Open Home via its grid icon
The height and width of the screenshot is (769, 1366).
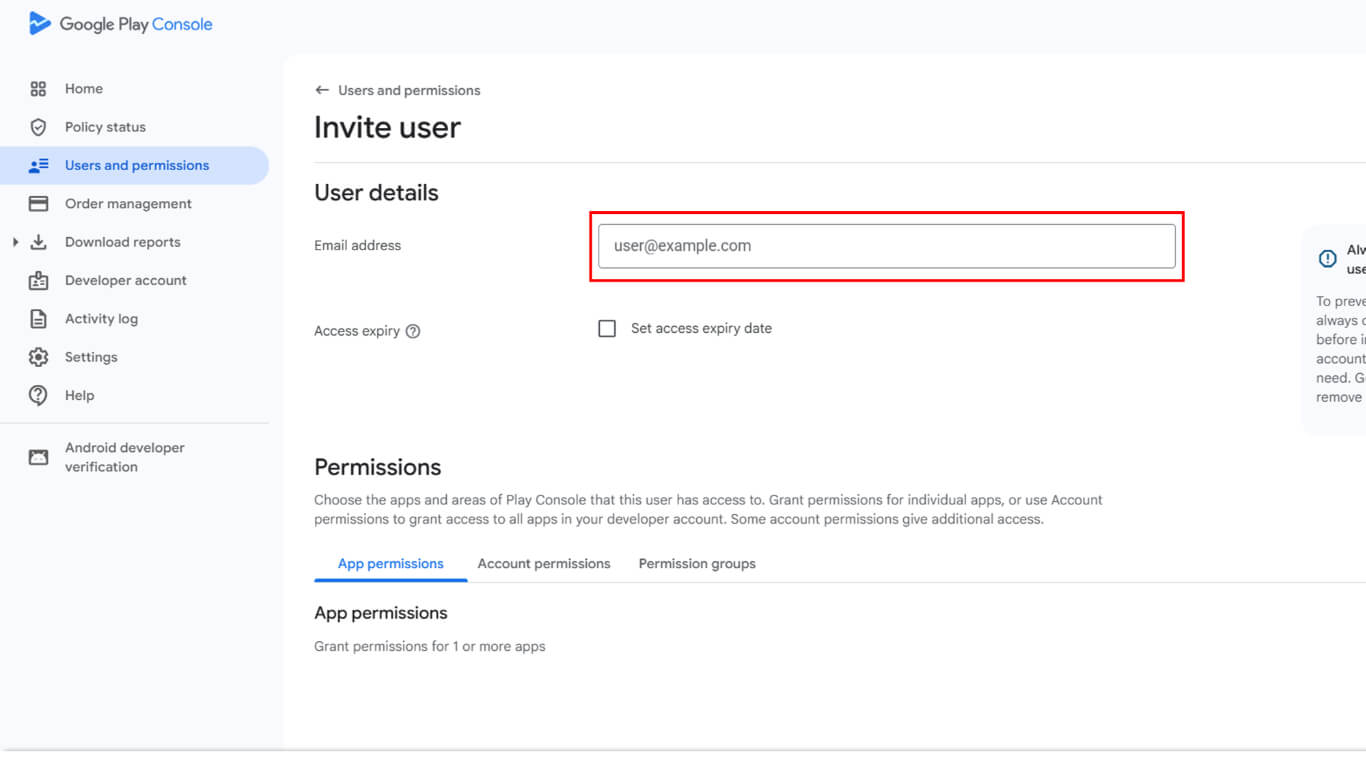point(38,89)
